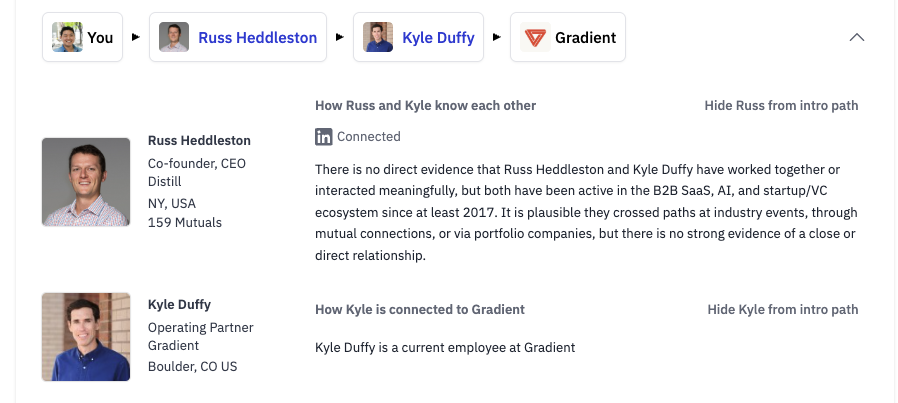Click the Russ Heddleston name heading
Screen dimensions: 898x403
(x=199, y=140)
